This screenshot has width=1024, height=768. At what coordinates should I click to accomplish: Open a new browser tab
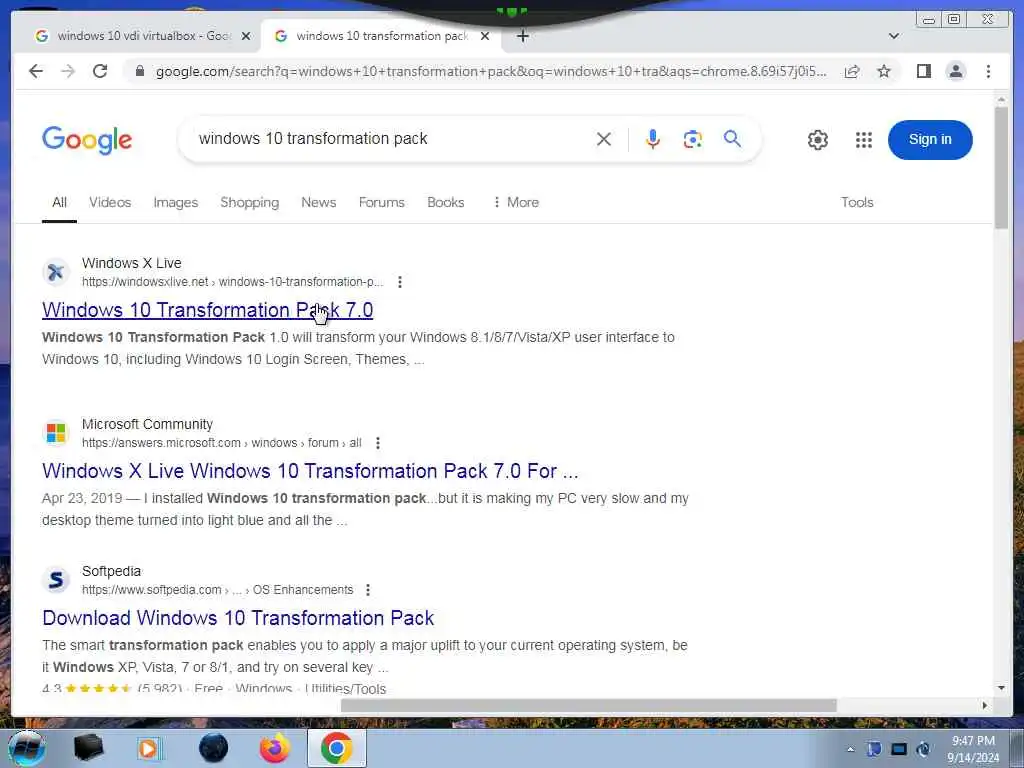coord(522,36)
